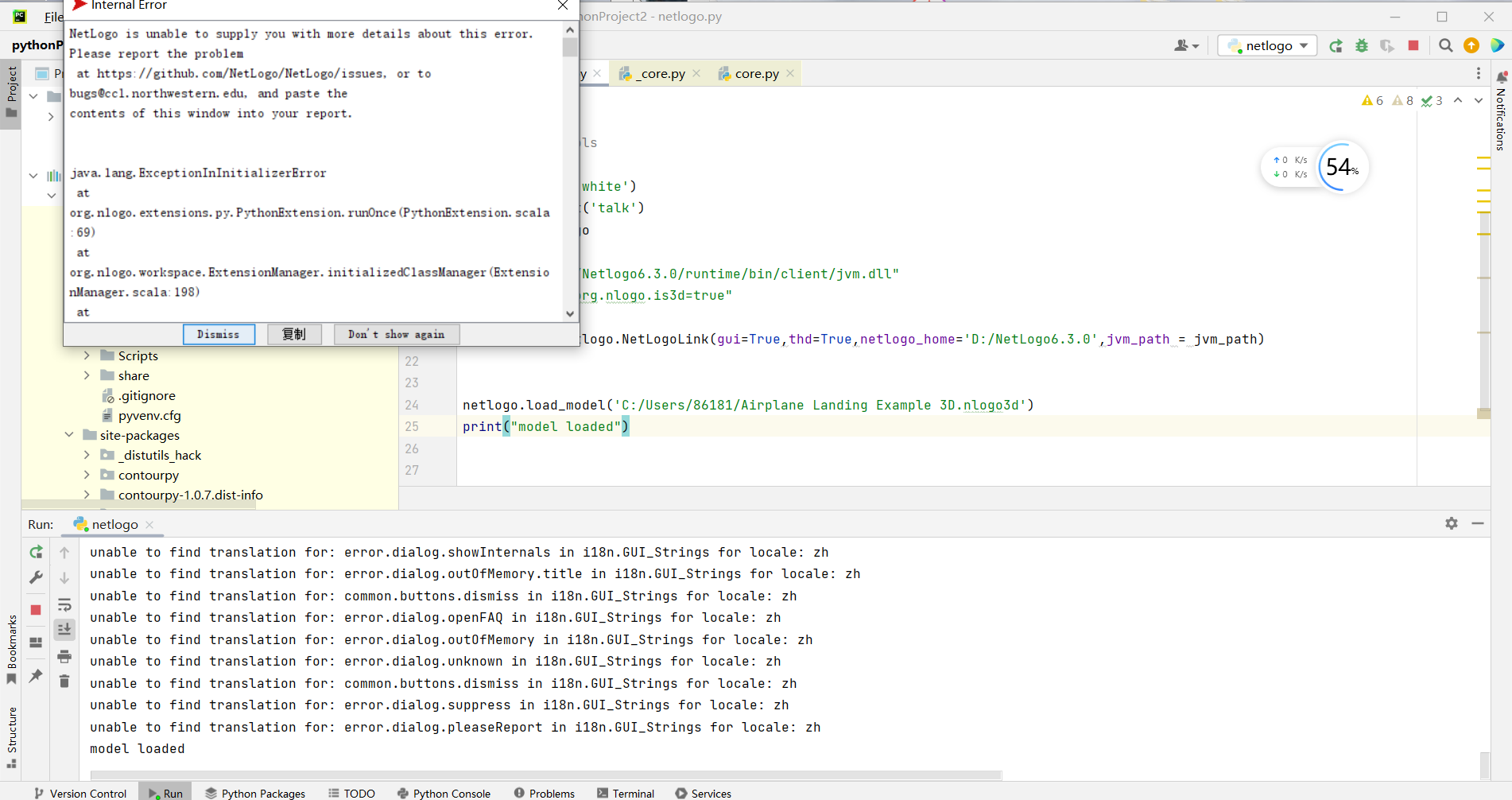Screen dimensions: 1512x800
Task: Open Search Everywhere magnifier
Action: [x=1446, y=45]
